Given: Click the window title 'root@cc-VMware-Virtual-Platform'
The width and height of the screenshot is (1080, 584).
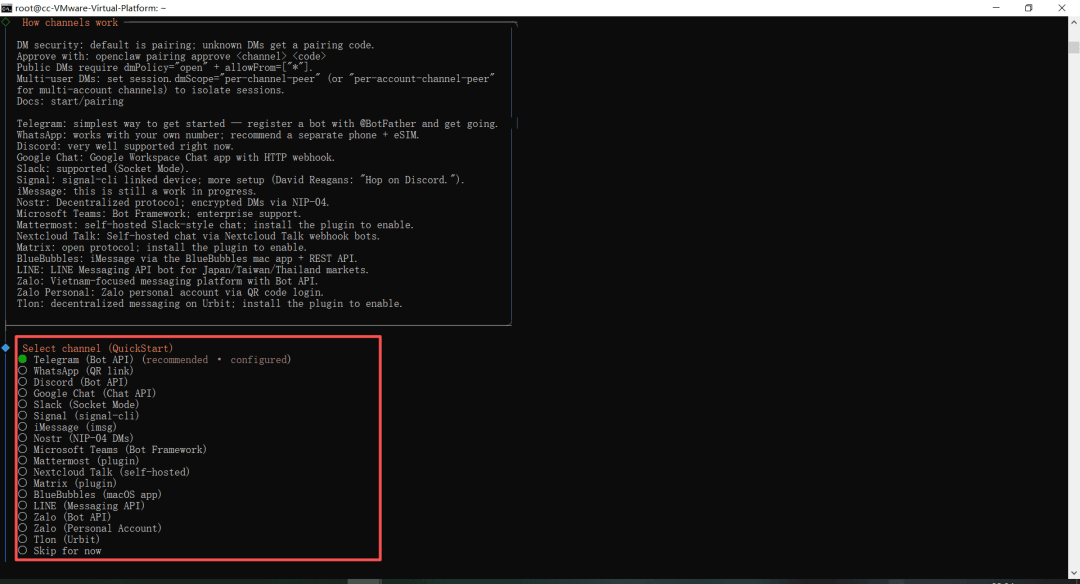Looking at the screenshot, I should (x=88, y=8).
